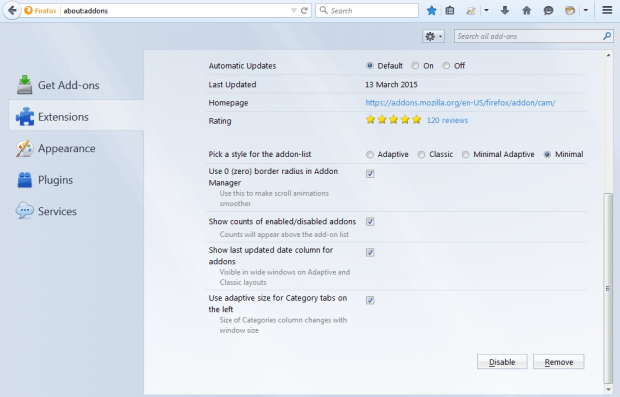The height and width of the screenshot is (397, 620).
Task: Click the Greasemonkey monkey face icon
Action: tap(570, 11)
